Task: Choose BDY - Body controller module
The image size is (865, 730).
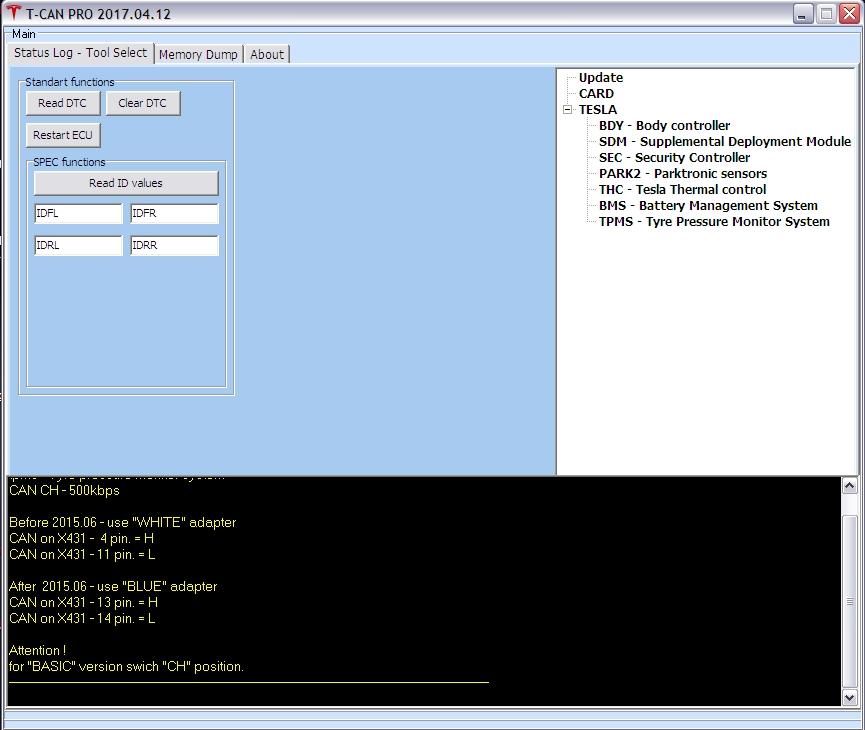Action: 664,126
